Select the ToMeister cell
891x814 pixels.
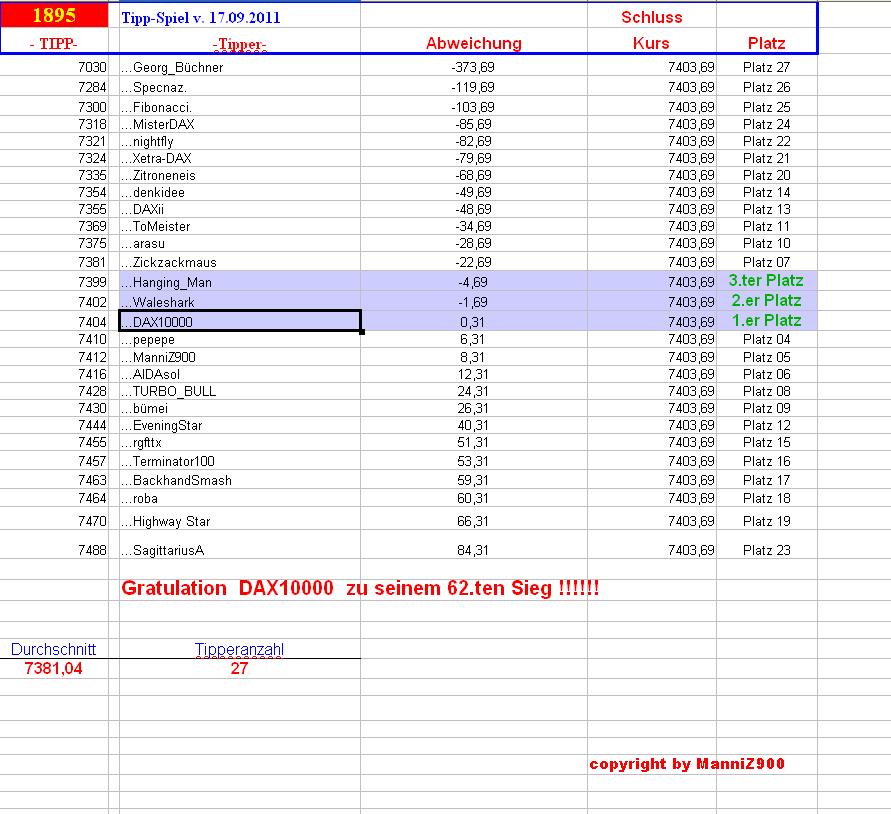240,226
